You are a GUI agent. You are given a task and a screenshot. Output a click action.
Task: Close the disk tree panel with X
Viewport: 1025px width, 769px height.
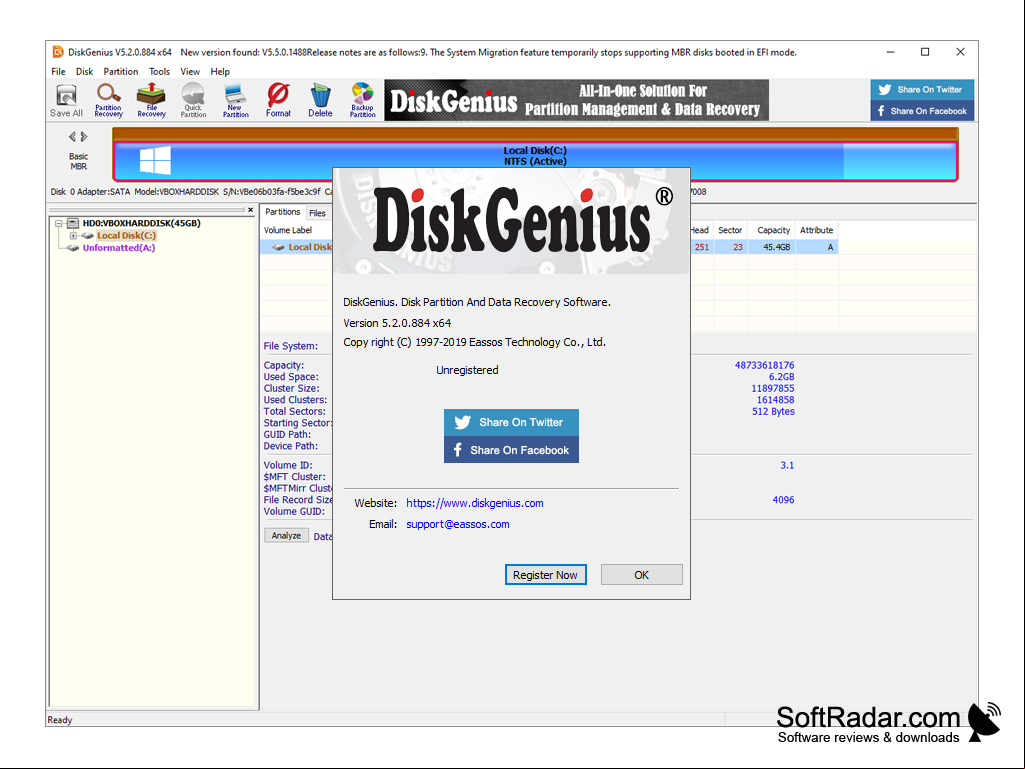tap(250, 210)
